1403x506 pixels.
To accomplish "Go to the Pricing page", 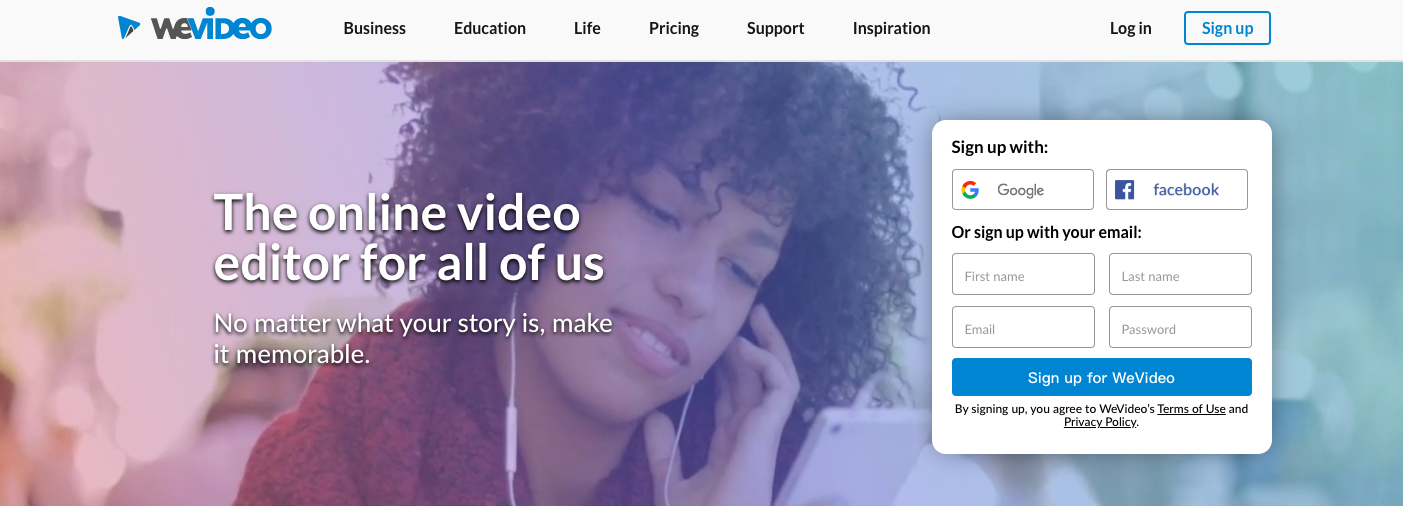I will (674, 28).
